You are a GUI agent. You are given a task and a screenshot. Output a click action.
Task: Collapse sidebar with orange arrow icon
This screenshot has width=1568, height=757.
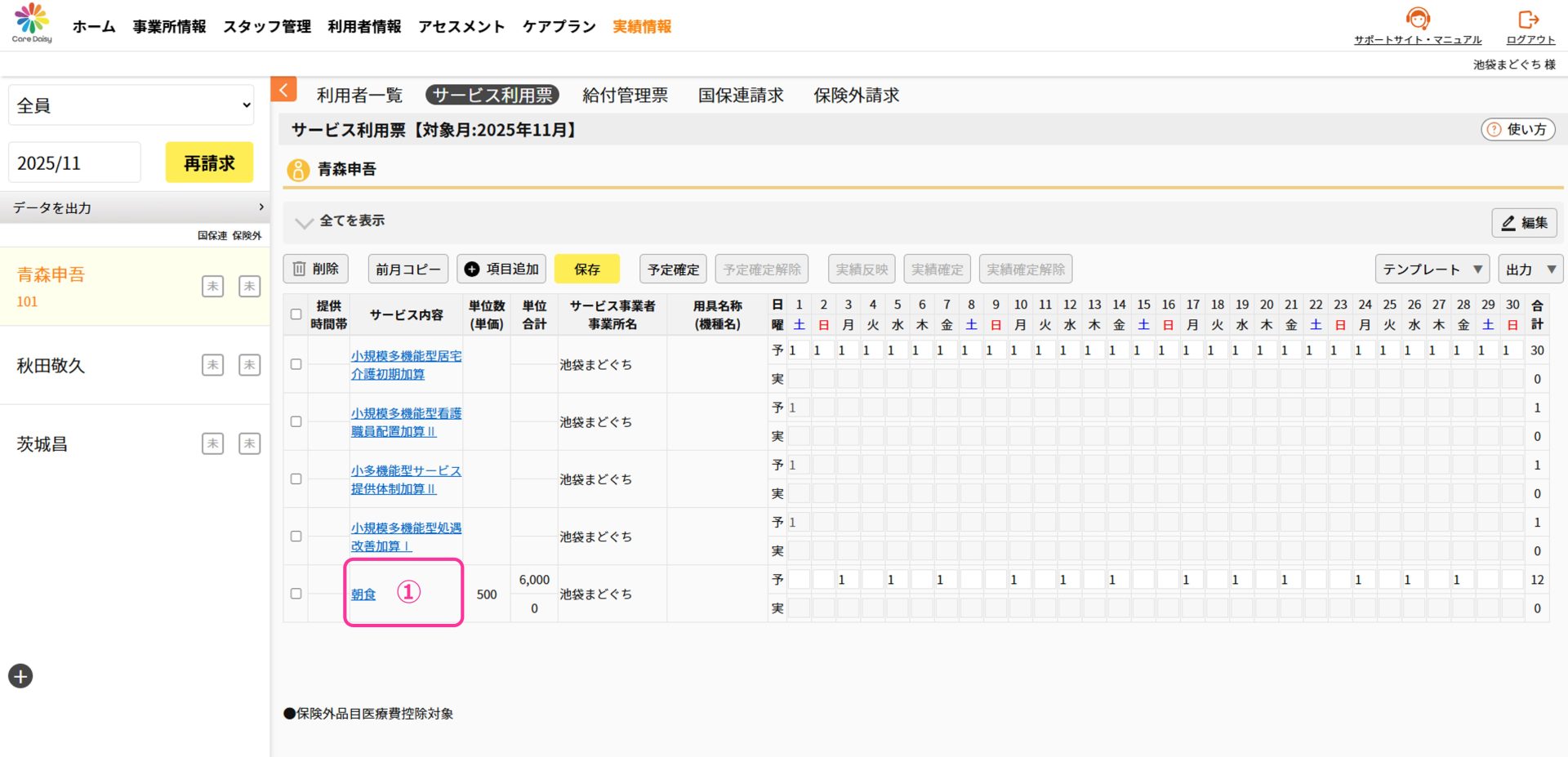pos(283,90)
